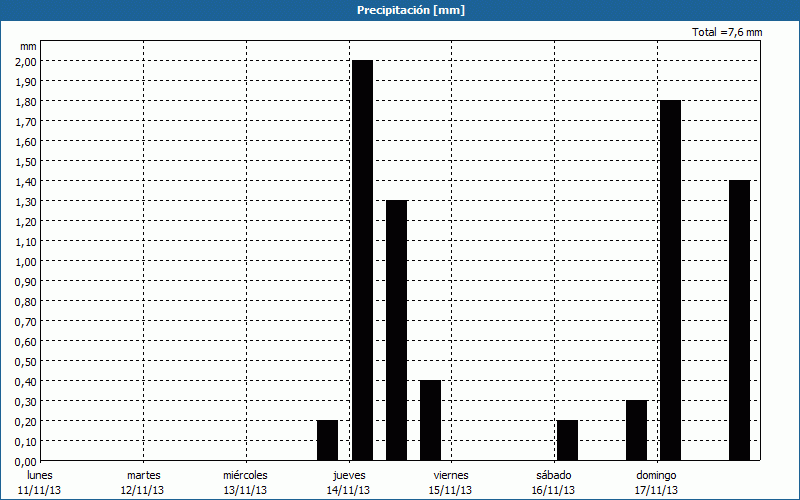Image resolution: width=800 pixels, height=500 pixels.
Task: Select the miércoles 13/11/13 axis label
Action: click(245, 482)
